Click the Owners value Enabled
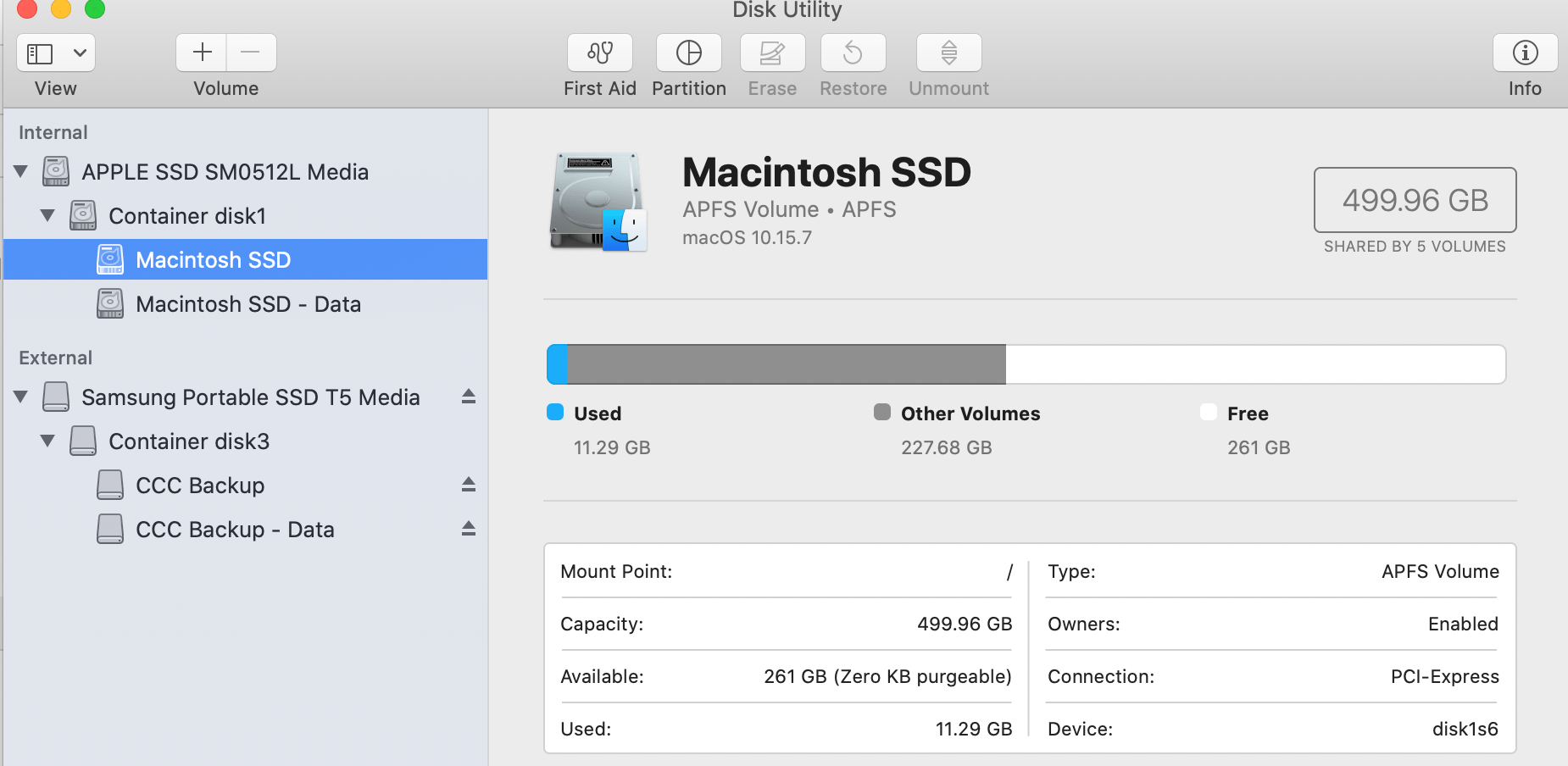Screen dimensions: 1568x766 pyautogui.click(x=1463, y=624)
